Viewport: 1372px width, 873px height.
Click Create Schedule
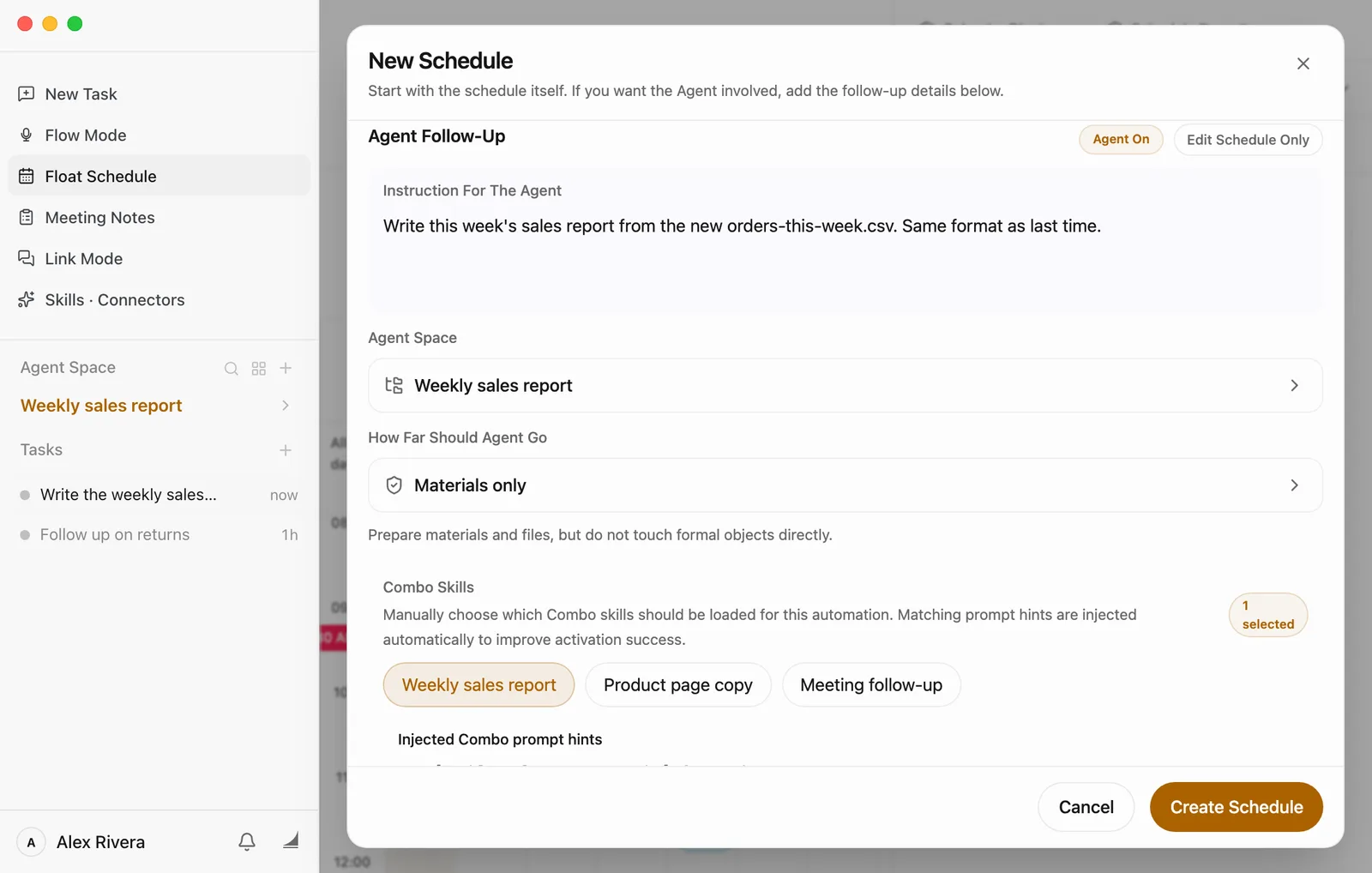pos(1236,807)
